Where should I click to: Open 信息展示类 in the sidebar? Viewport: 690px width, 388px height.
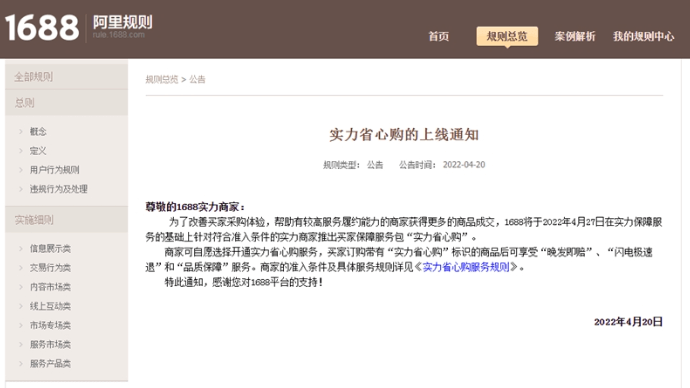[50, 248]
